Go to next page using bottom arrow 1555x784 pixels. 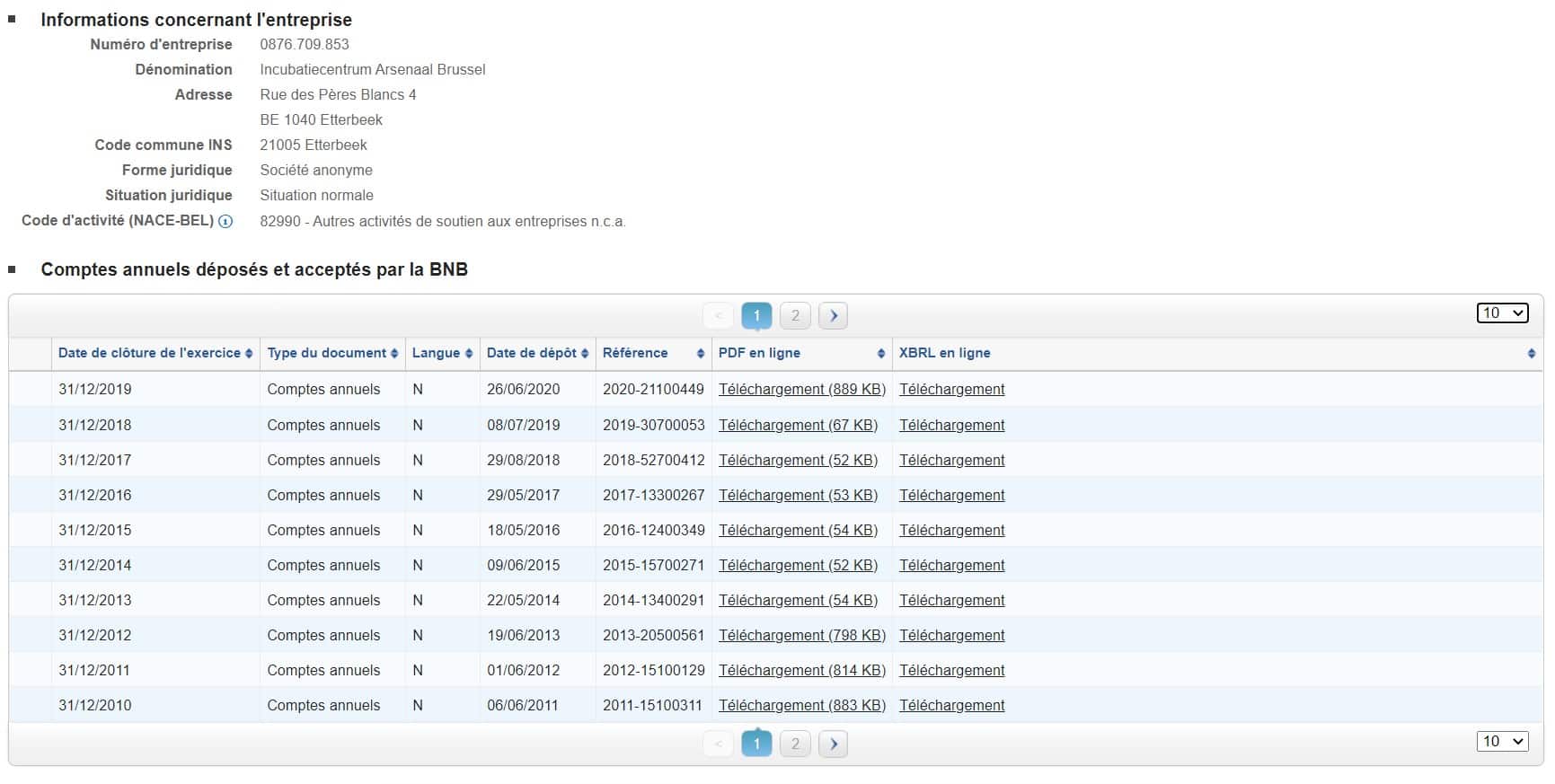[x=833, y=744]
